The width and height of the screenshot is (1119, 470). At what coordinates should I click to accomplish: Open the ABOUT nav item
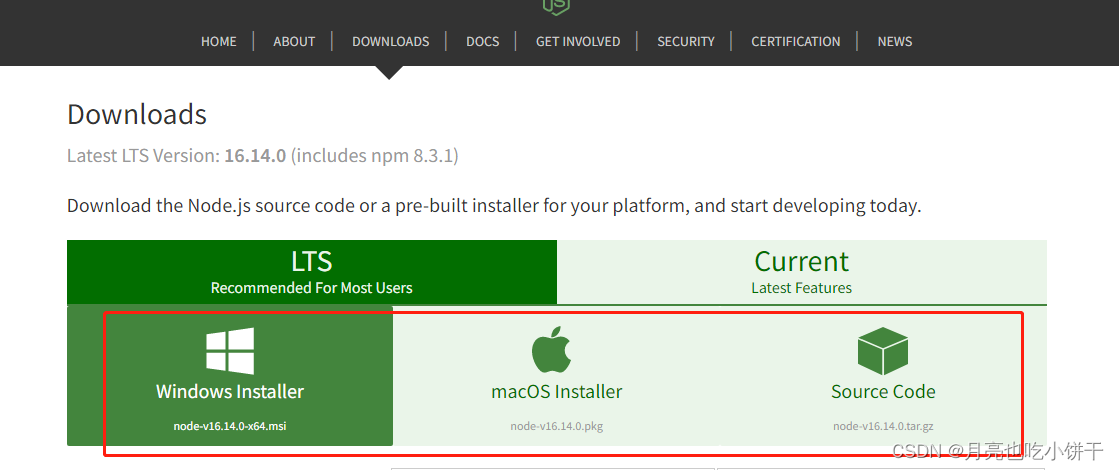[294, 41]
